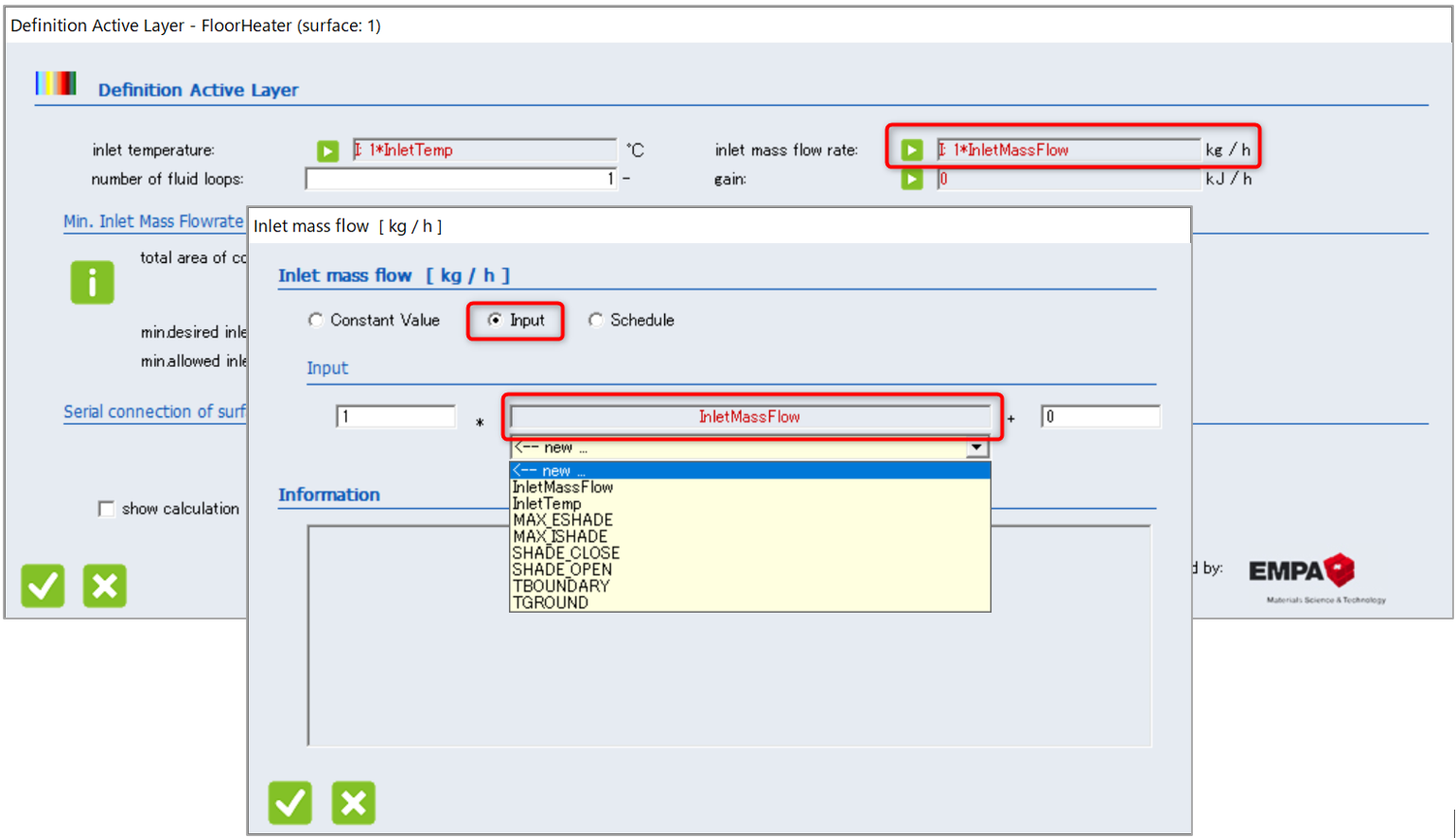Click green arrow beside inlet temperature field
The width and height of the screenshot is (1456, 838).
[327, 150]
